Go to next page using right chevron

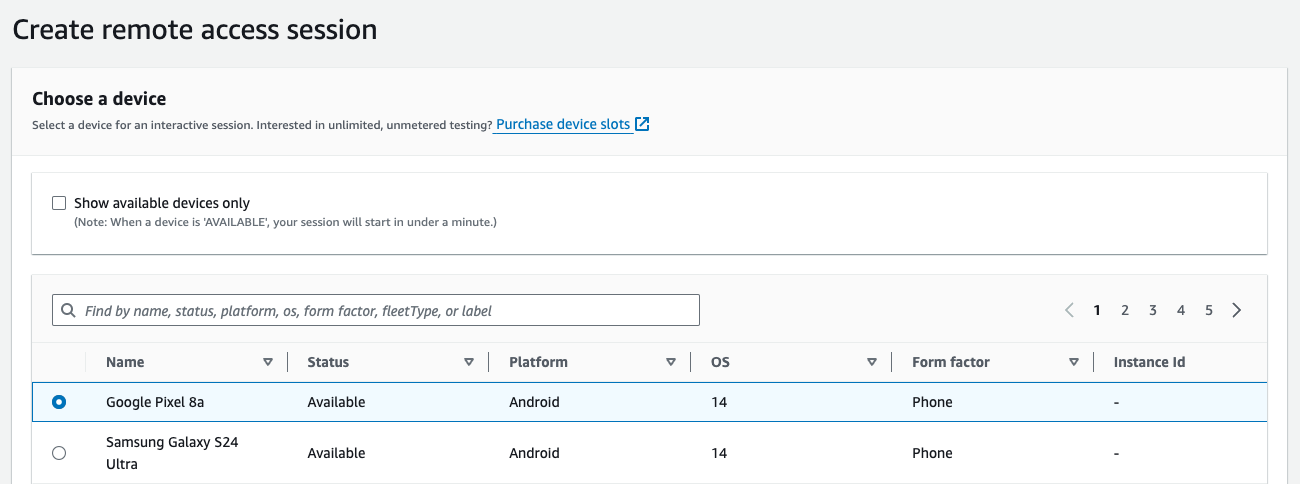coord(1237,310)
